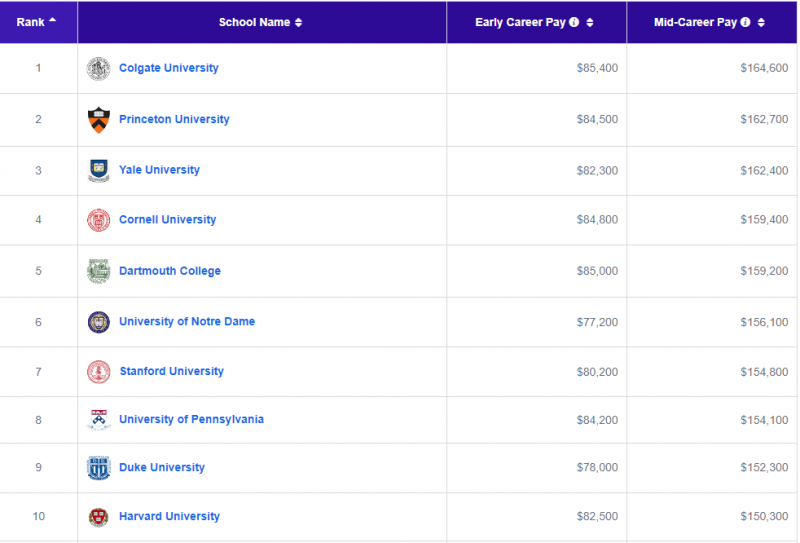
Task: Click rank number 5 in Dartmouth row
Action: pos(38,272)
